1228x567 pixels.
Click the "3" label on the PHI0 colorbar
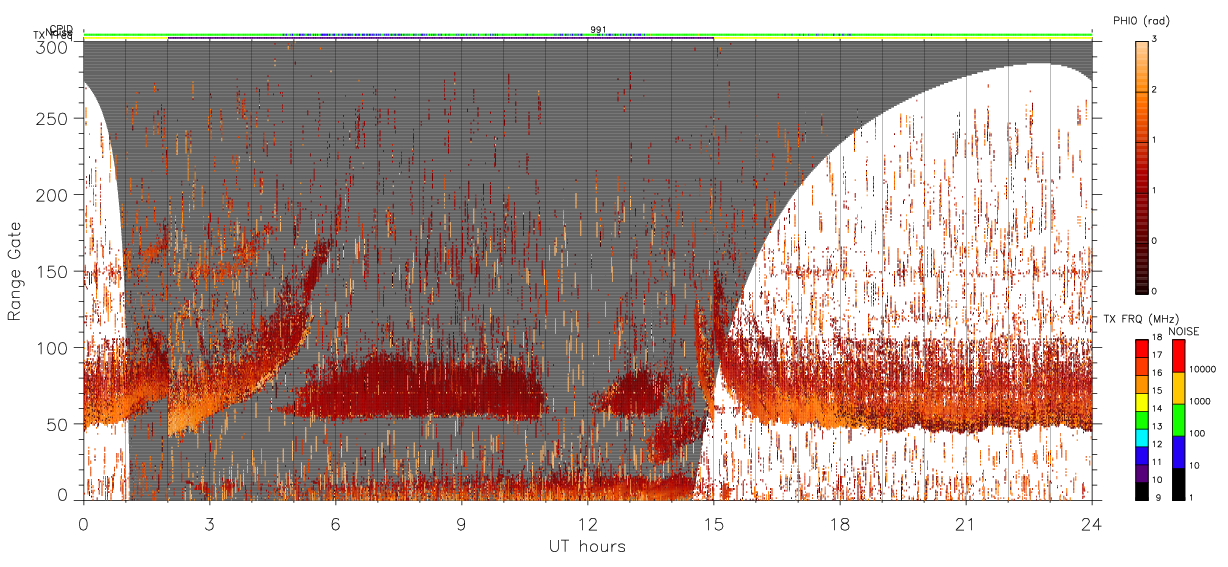click(x=1154, y=41)
